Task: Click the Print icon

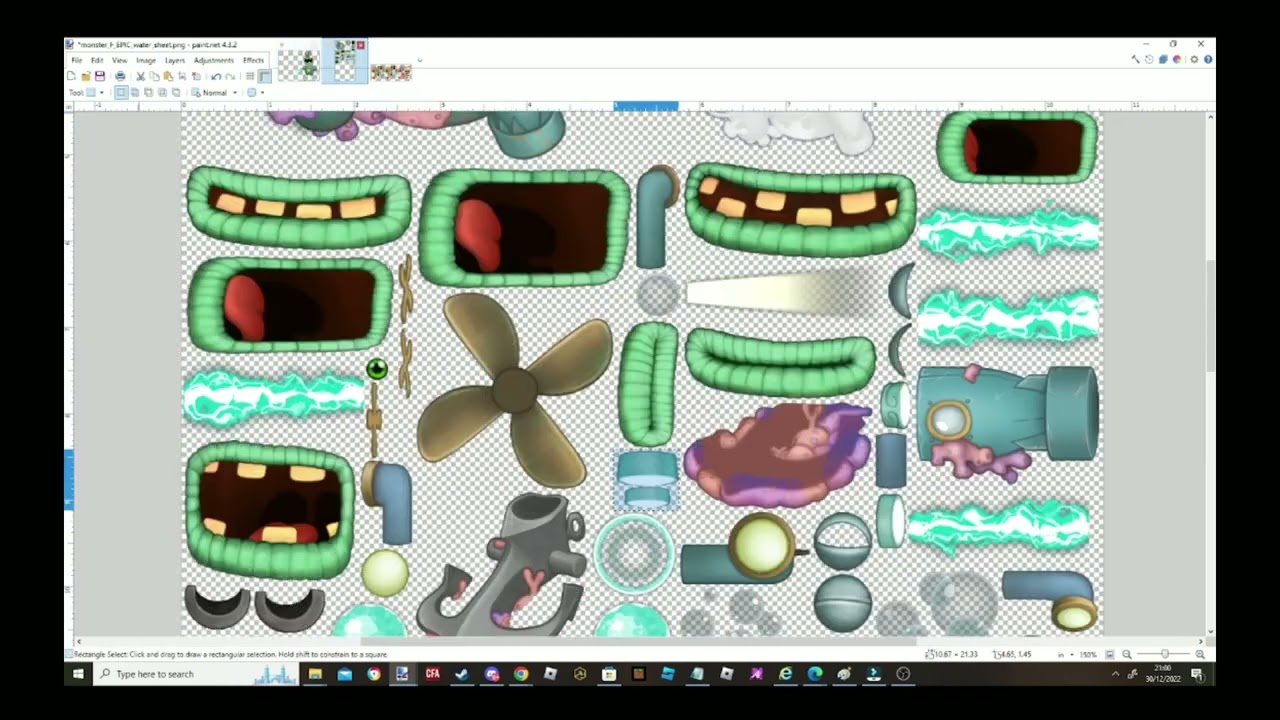Action: (x=120, y=76)
